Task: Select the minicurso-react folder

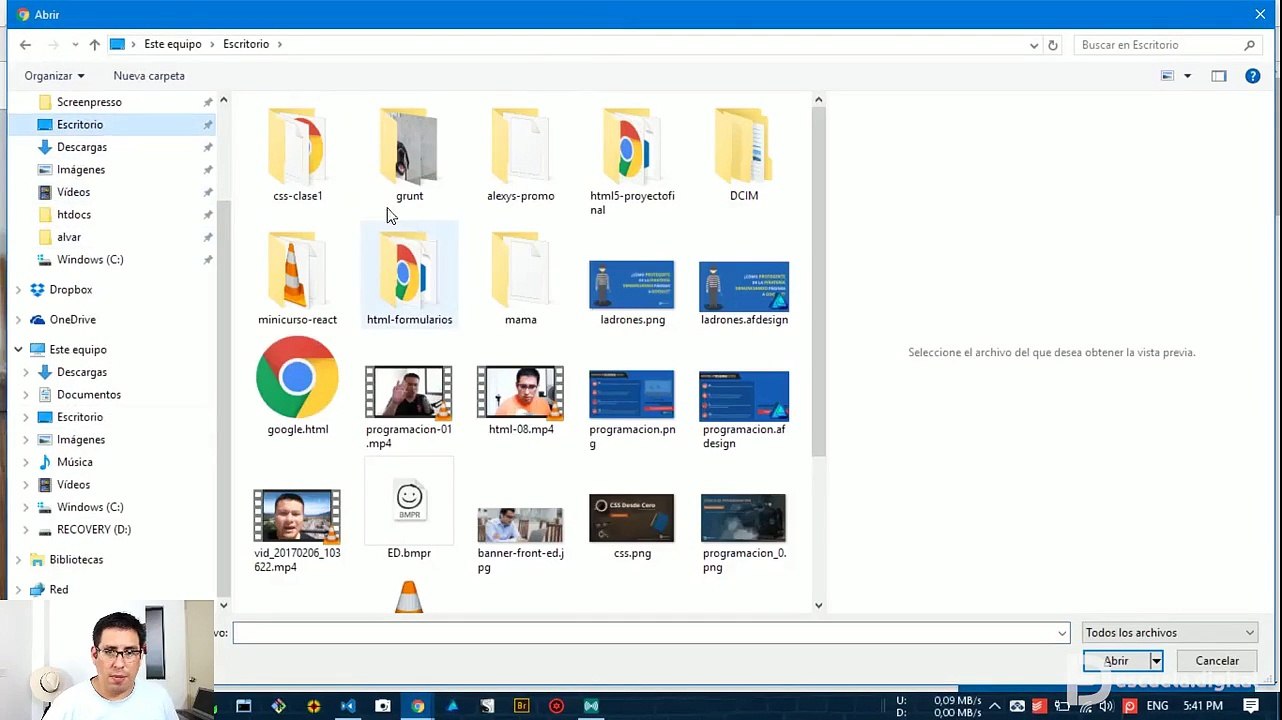Action: 297,277
